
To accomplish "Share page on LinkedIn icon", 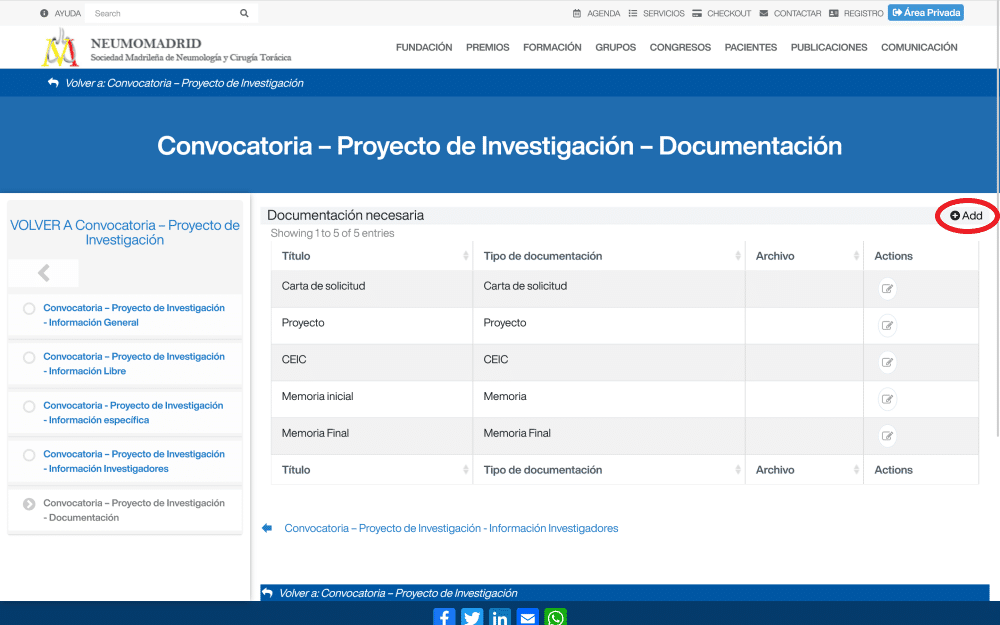I will [x=500, y=617].
